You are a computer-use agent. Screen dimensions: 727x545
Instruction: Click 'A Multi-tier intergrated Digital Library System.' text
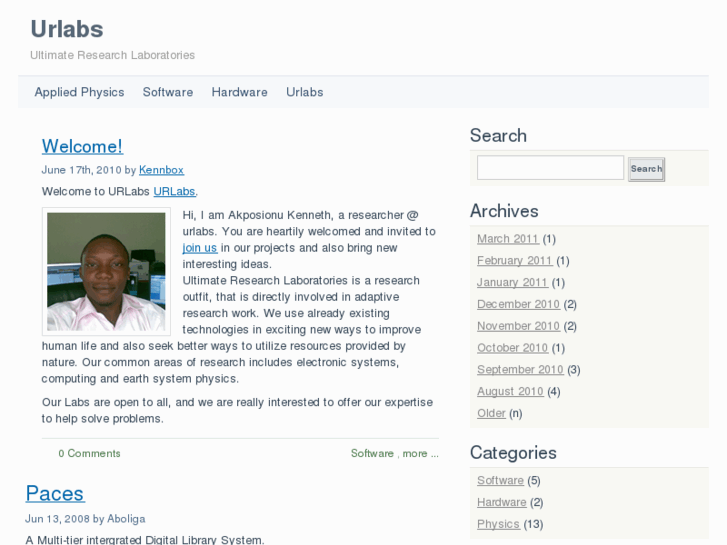pos(145,540)
